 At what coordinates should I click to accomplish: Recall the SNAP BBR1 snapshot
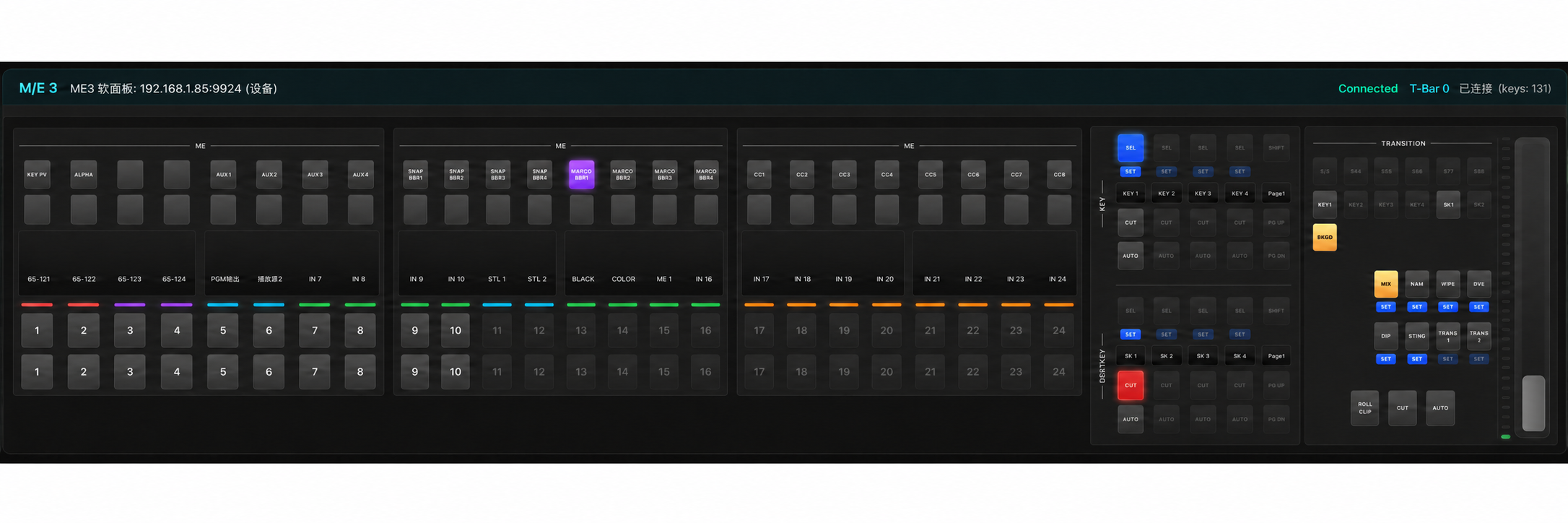416,175
